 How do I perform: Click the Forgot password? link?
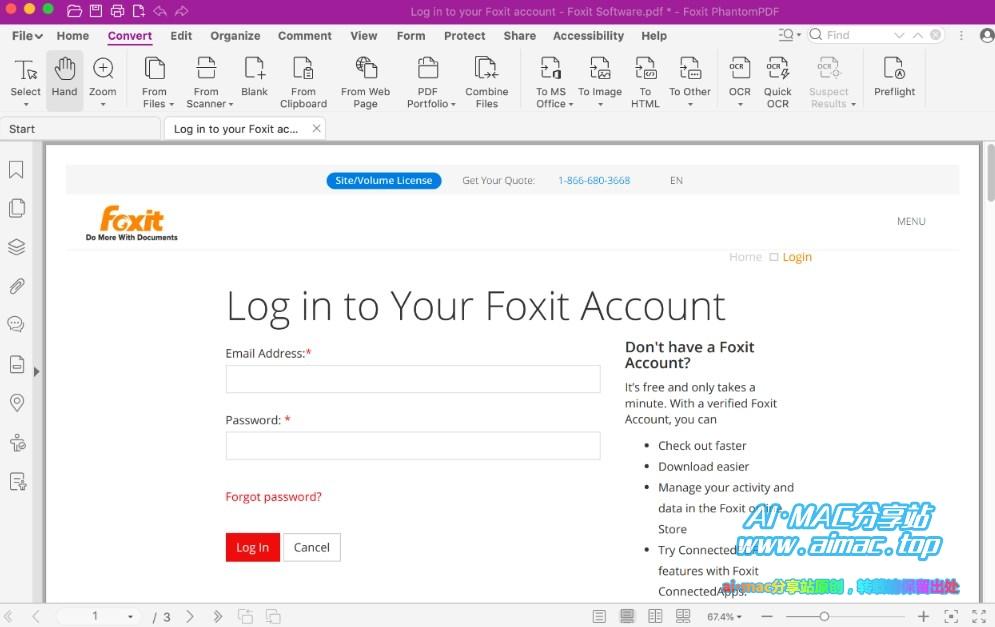pyautogui.click(x=273, y=496)
